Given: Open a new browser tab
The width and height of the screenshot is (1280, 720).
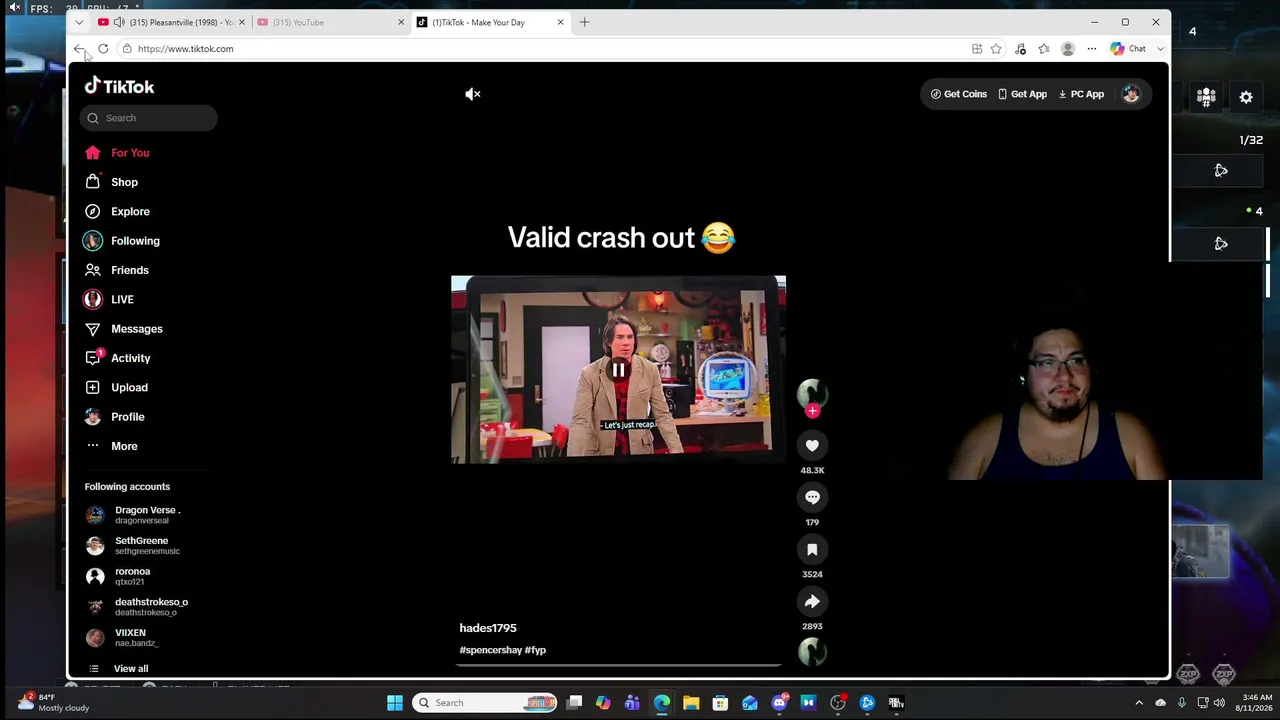Looking at the screenshot, I should 585,22.
